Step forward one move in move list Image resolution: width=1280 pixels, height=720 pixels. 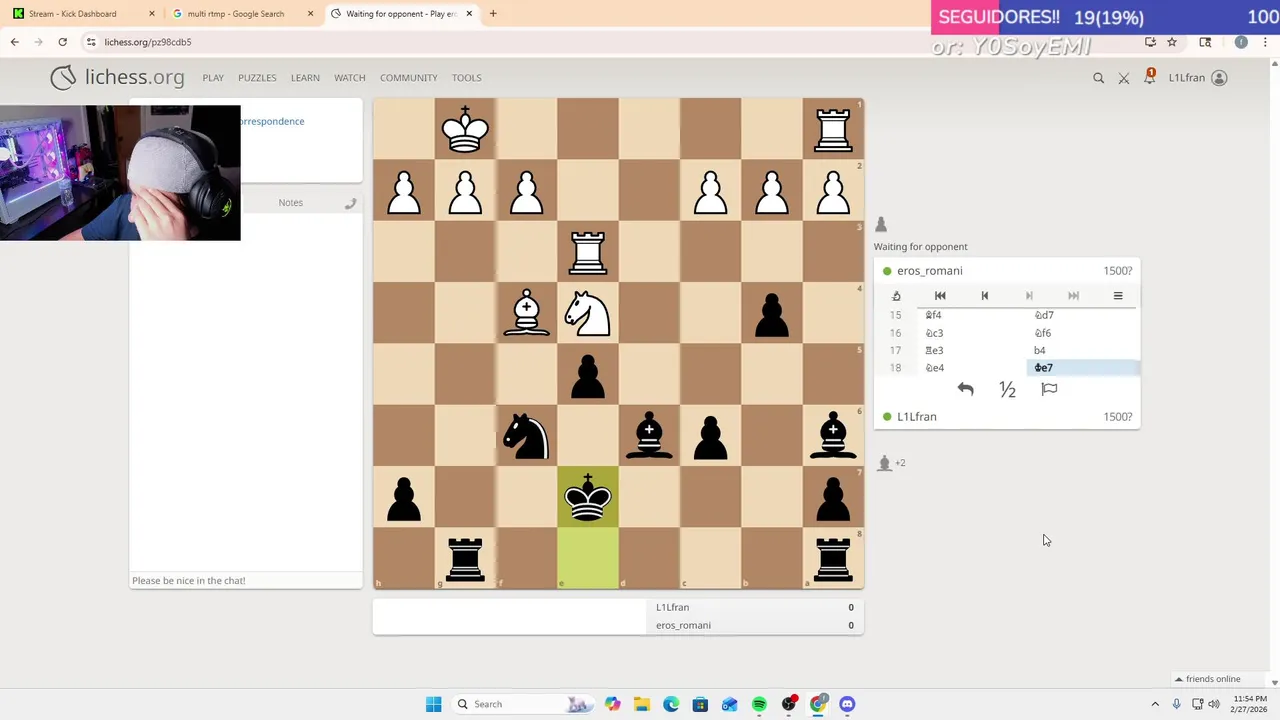coord(1029,296)
